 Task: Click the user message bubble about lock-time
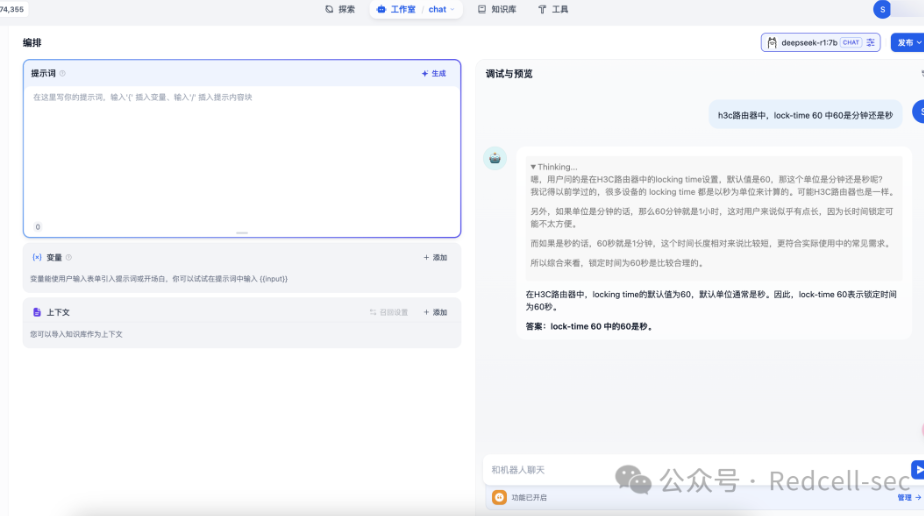pos(805,115)
